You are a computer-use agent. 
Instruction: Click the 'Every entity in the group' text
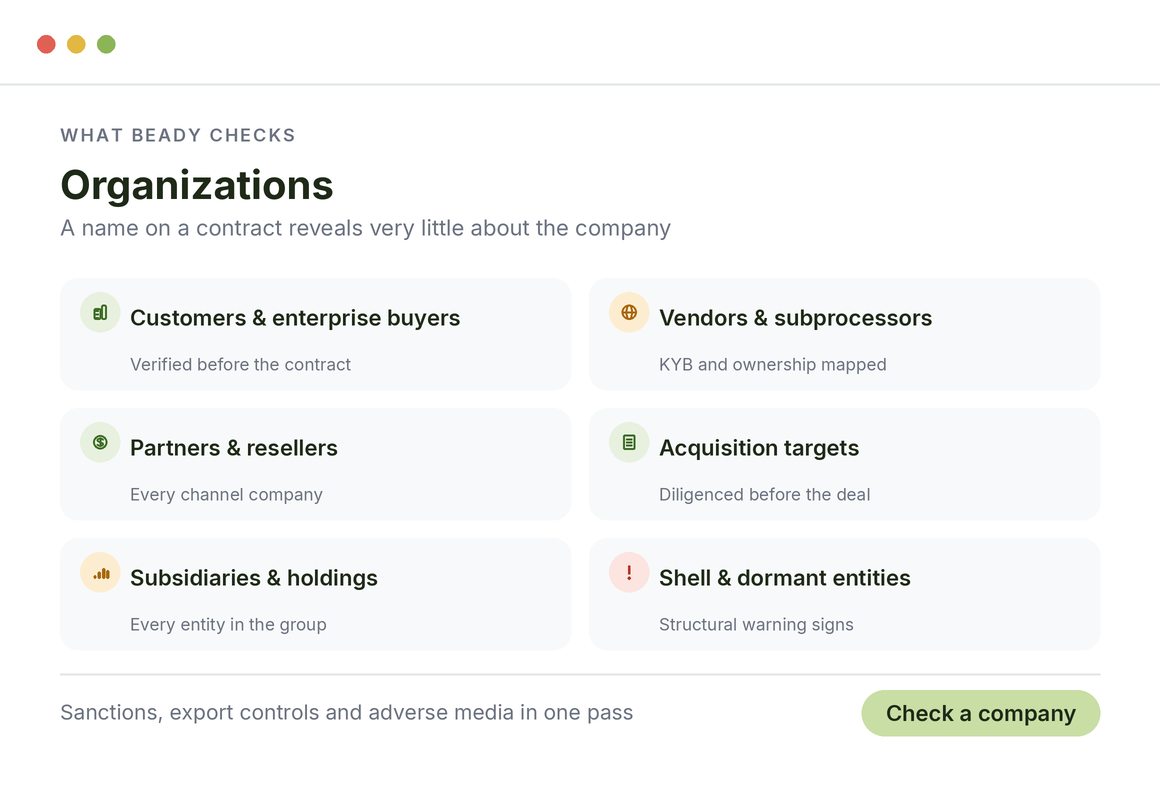coord(228,625)
